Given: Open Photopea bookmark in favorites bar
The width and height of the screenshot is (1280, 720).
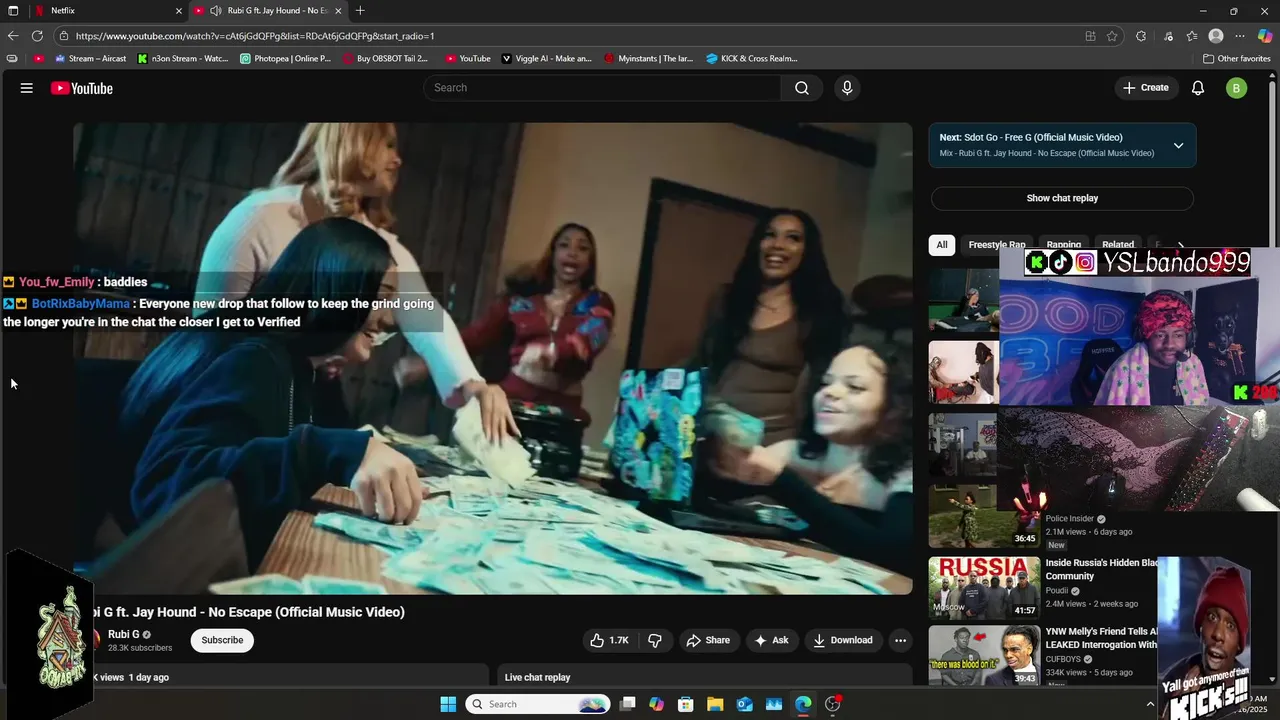Looking at the screenshot, I should [285, 58].
